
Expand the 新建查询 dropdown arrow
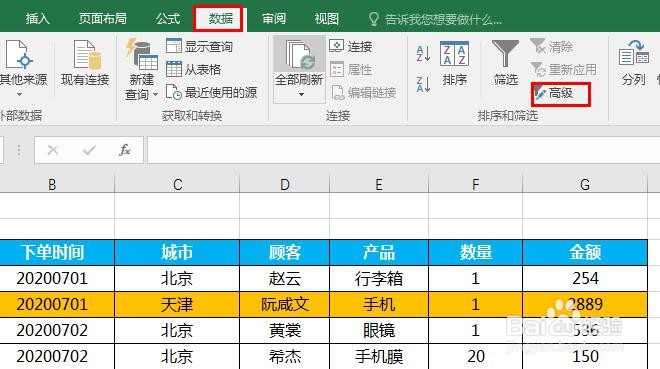coord(155,95)
